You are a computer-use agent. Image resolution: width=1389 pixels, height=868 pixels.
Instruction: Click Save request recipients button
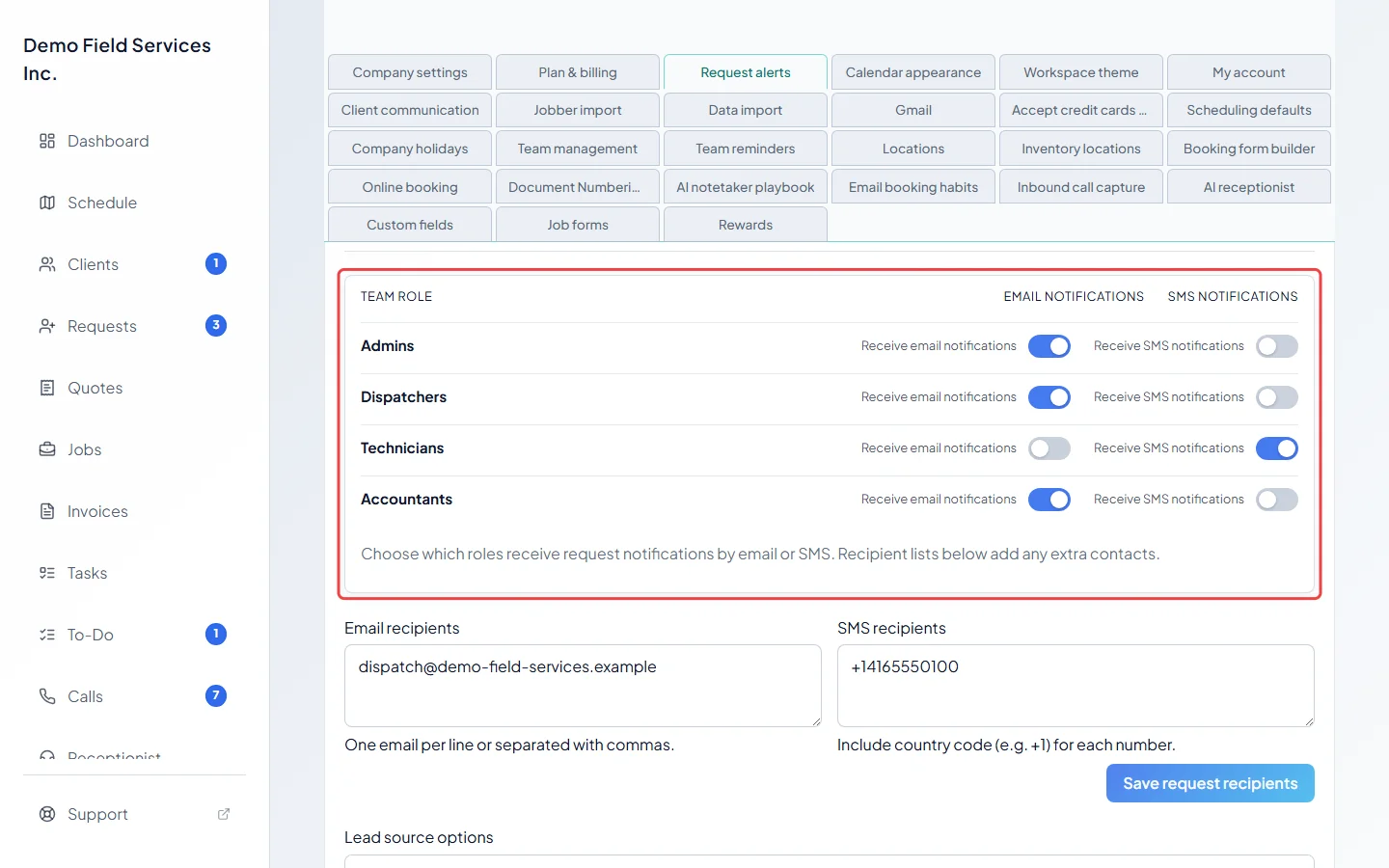pyautogui.click(x=1211, y=783)
